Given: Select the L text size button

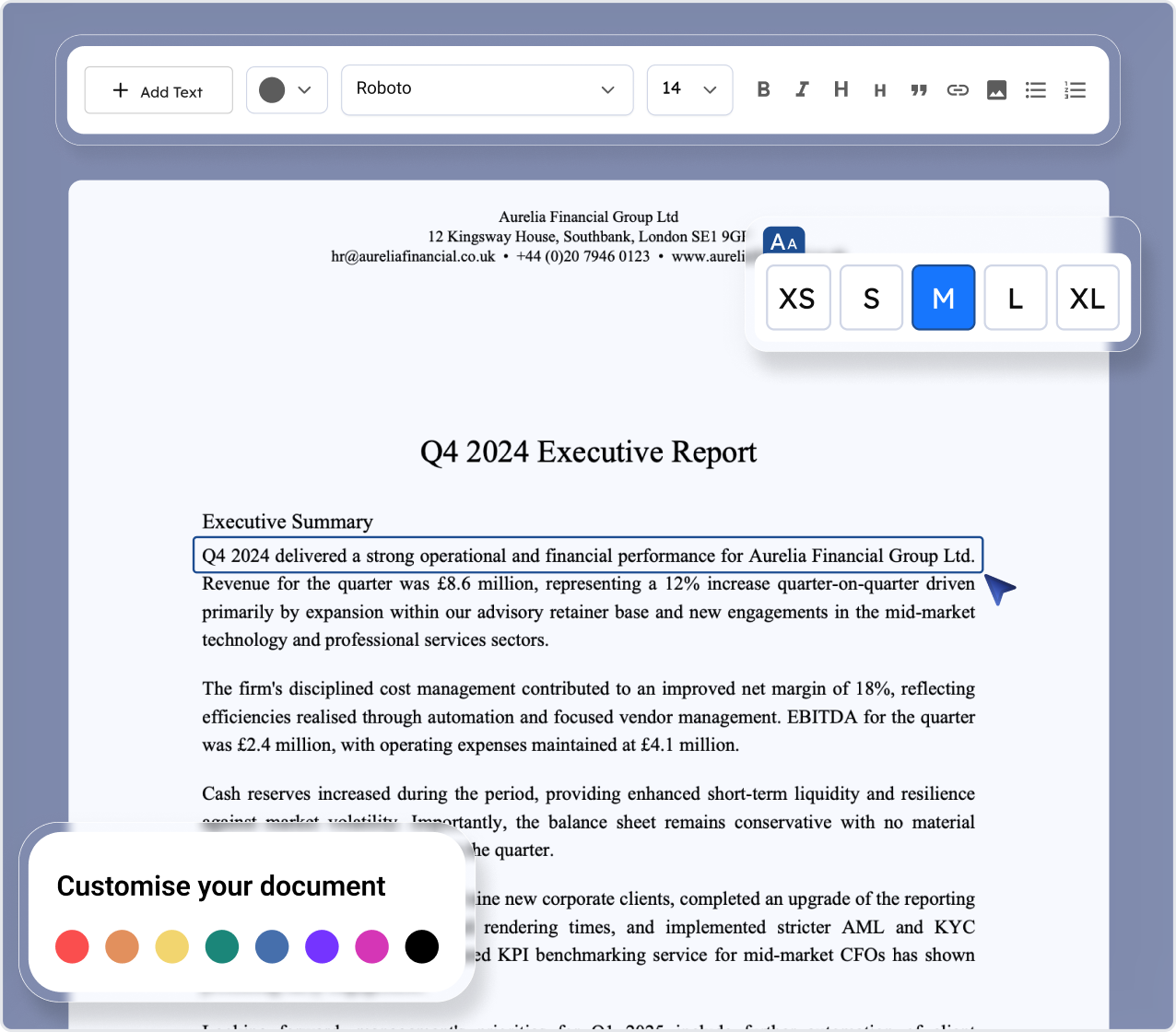Looking at the screenshot, I should [1016, 298].
